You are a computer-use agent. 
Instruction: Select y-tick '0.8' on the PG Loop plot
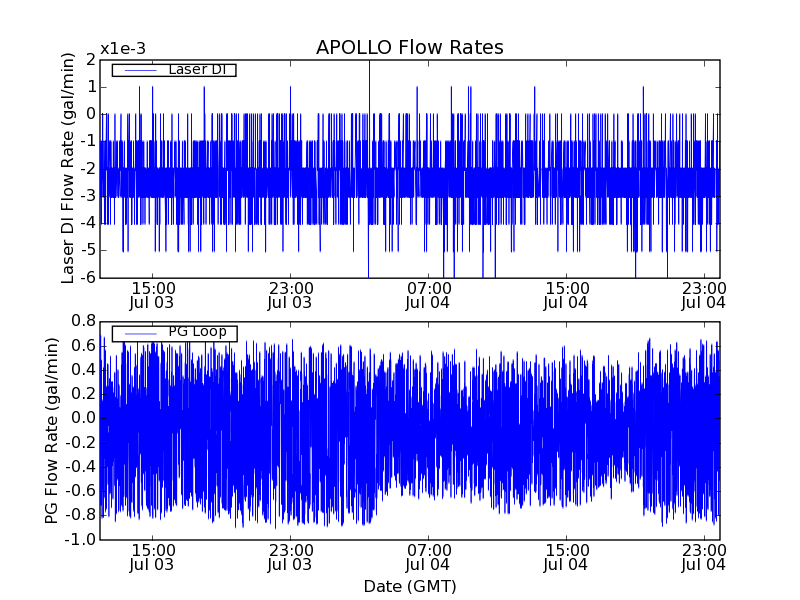(84, 321)
